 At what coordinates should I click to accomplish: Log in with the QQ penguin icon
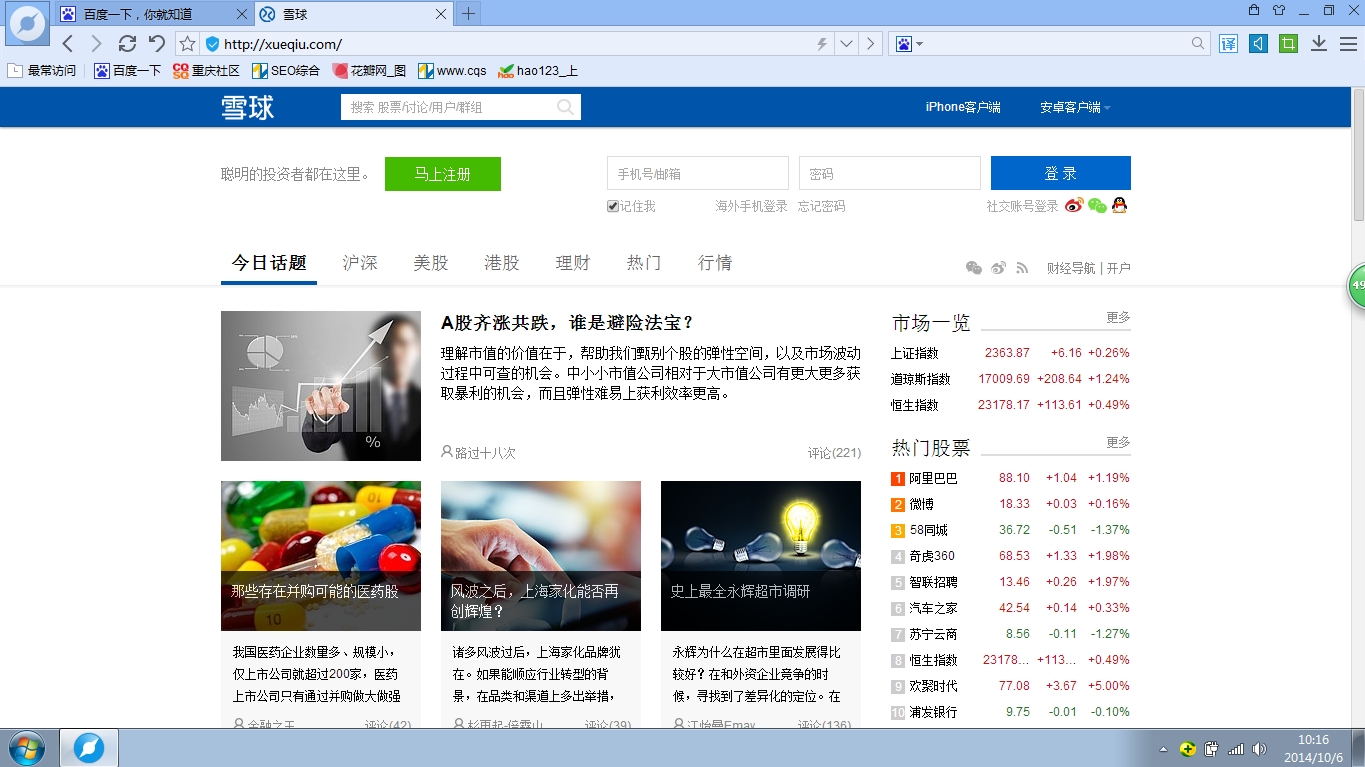[x=1120, y=206]
